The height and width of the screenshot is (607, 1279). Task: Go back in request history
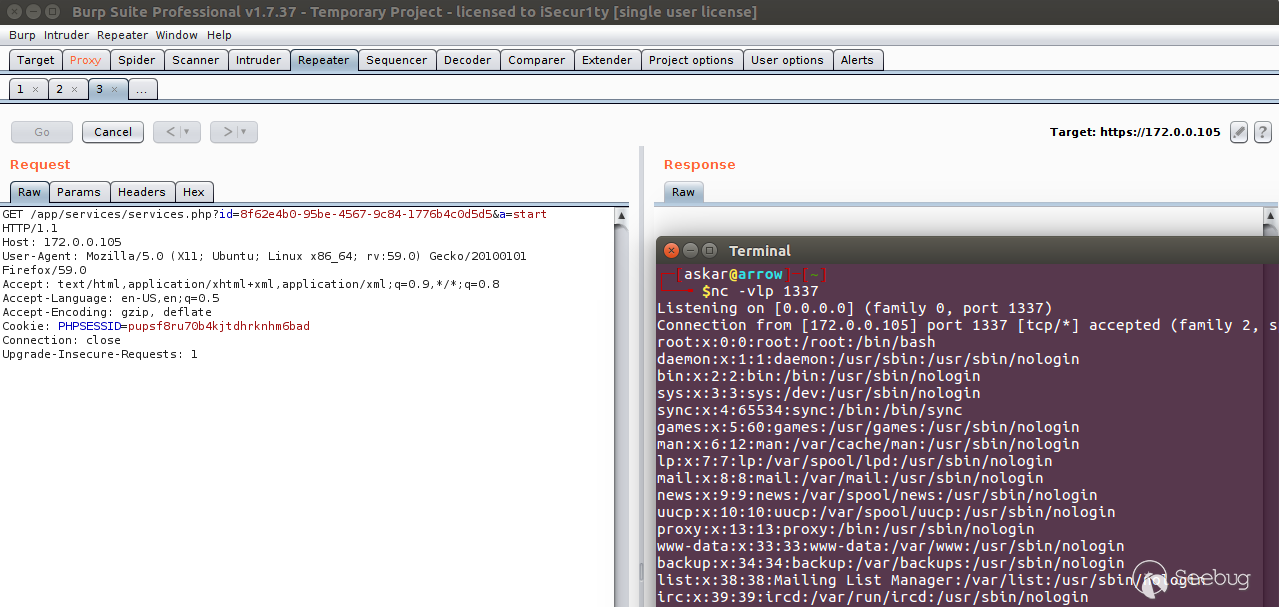(170, 132)
